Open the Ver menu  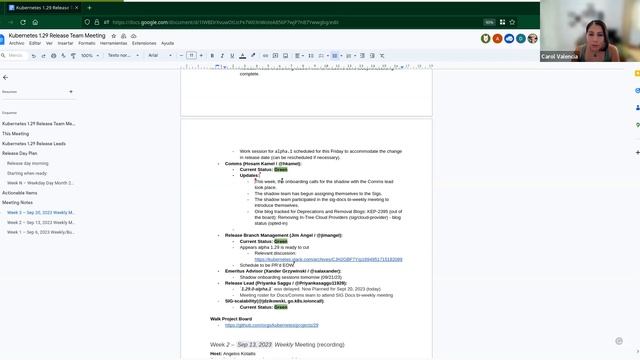49,43
